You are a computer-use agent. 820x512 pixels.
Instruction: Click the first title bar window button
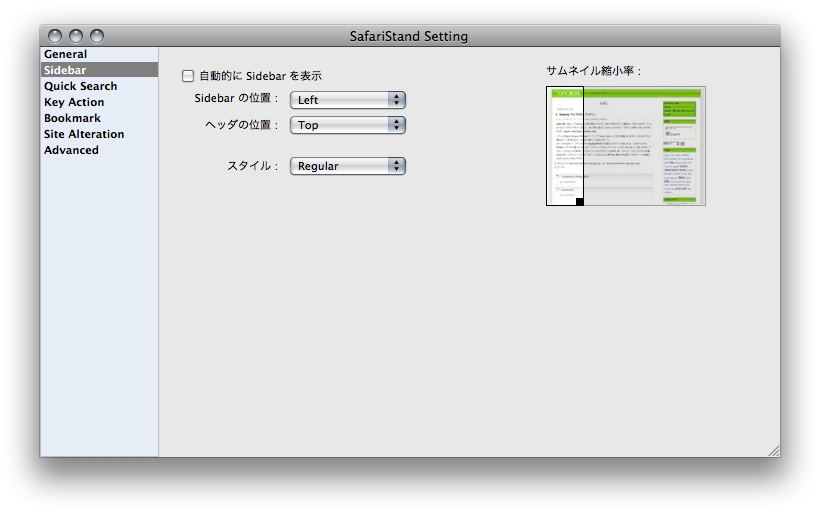(x=55, y=36)
